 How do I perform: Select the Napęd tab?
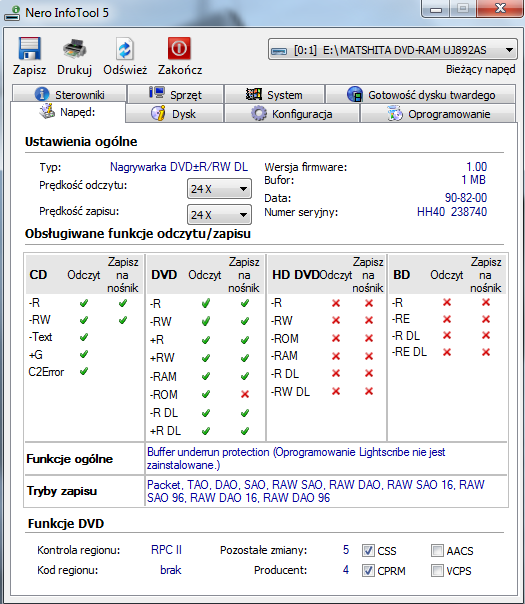coord(68,112)
